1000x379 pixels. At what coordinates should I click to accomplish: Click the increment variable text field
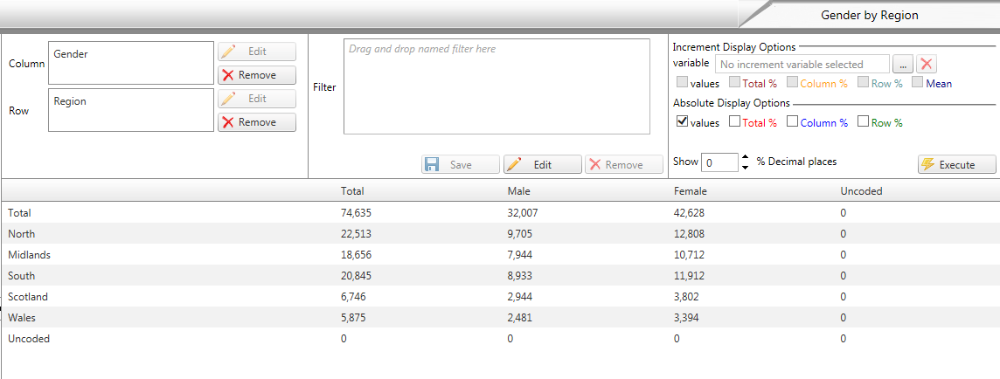[x=802, y=64]
